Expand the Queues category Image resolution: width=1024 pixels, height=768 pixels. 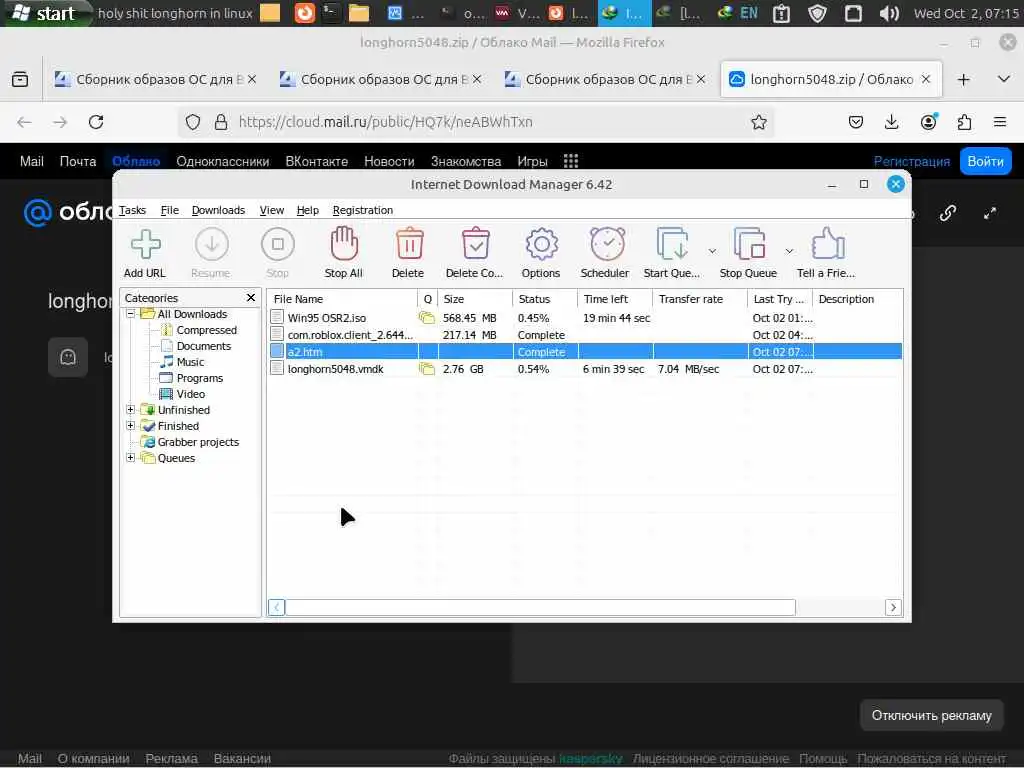(x=131, y=458)
